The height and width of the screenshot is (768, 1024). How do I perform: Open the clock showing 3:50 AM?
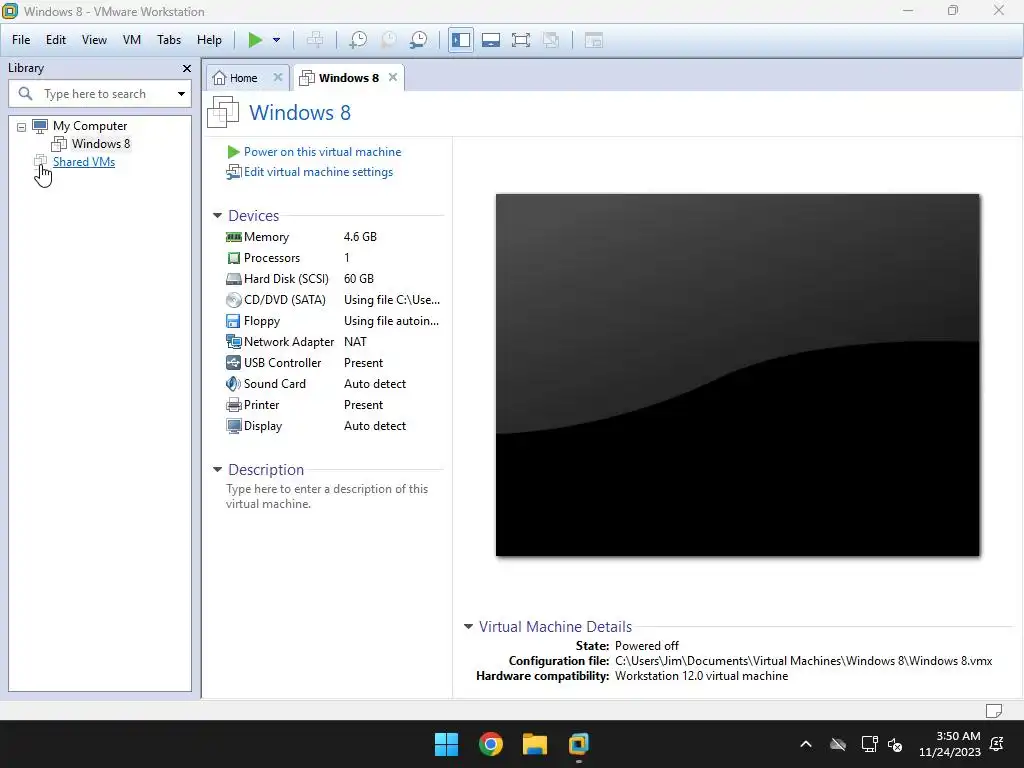click(950, 744)
